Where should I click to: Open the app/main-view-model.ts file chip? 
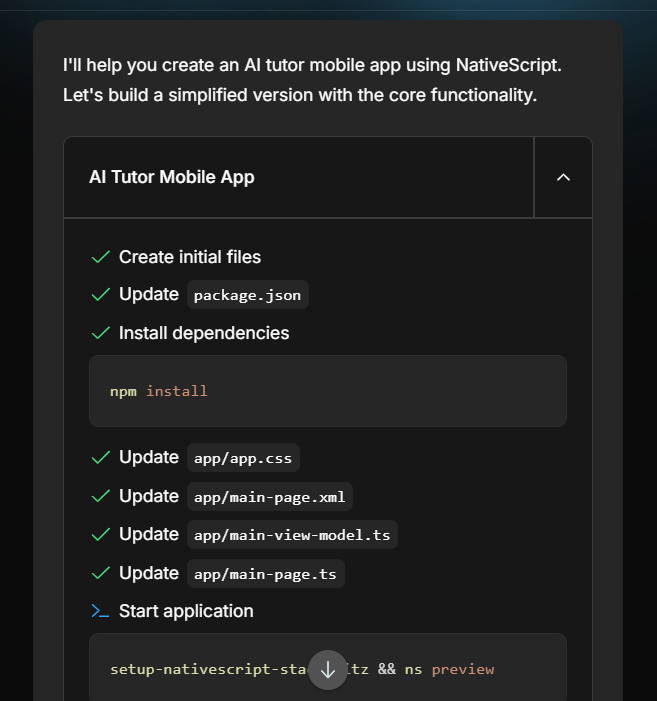[x=292, y=535]
